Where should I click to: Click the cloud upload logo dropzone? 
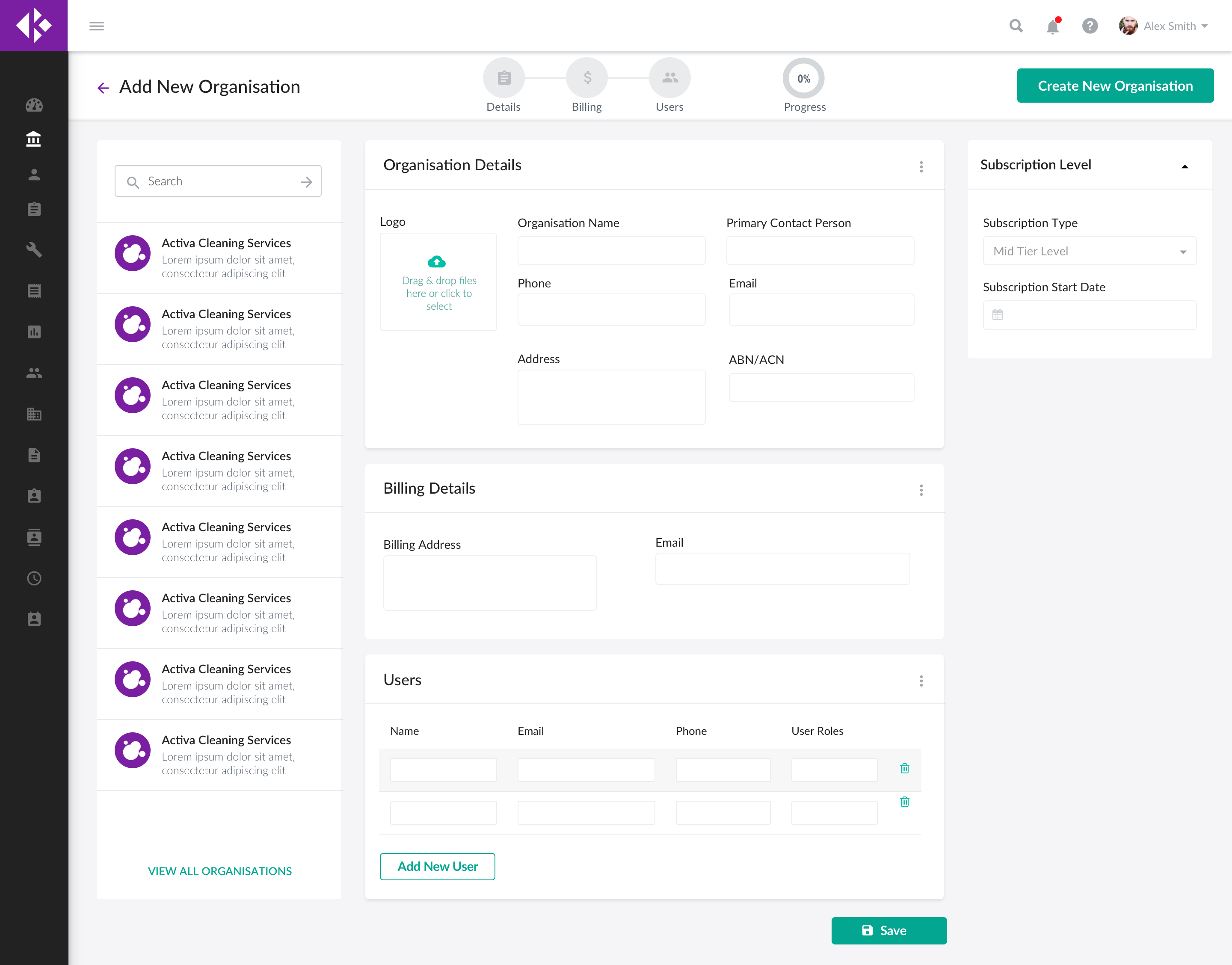(x=438, y=282)
